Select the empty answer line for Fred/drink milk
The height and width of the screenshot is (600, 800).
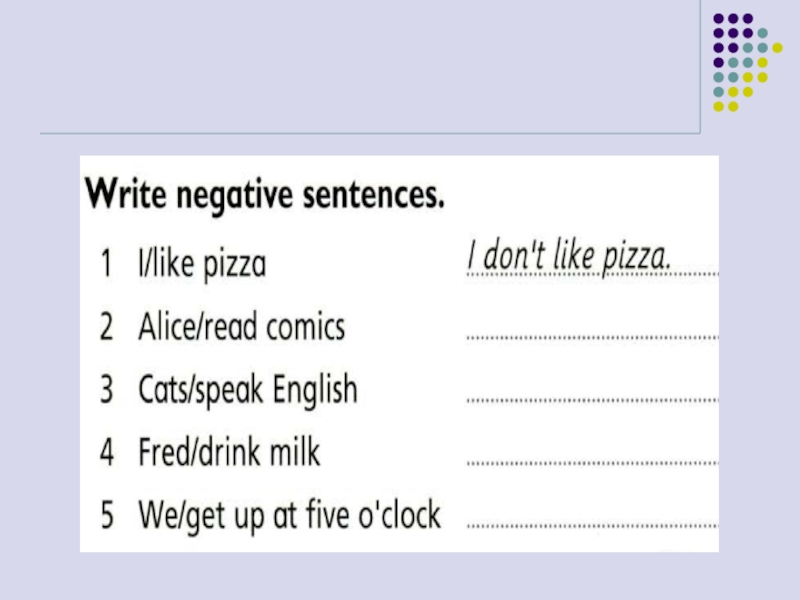[x=592, y=464]
